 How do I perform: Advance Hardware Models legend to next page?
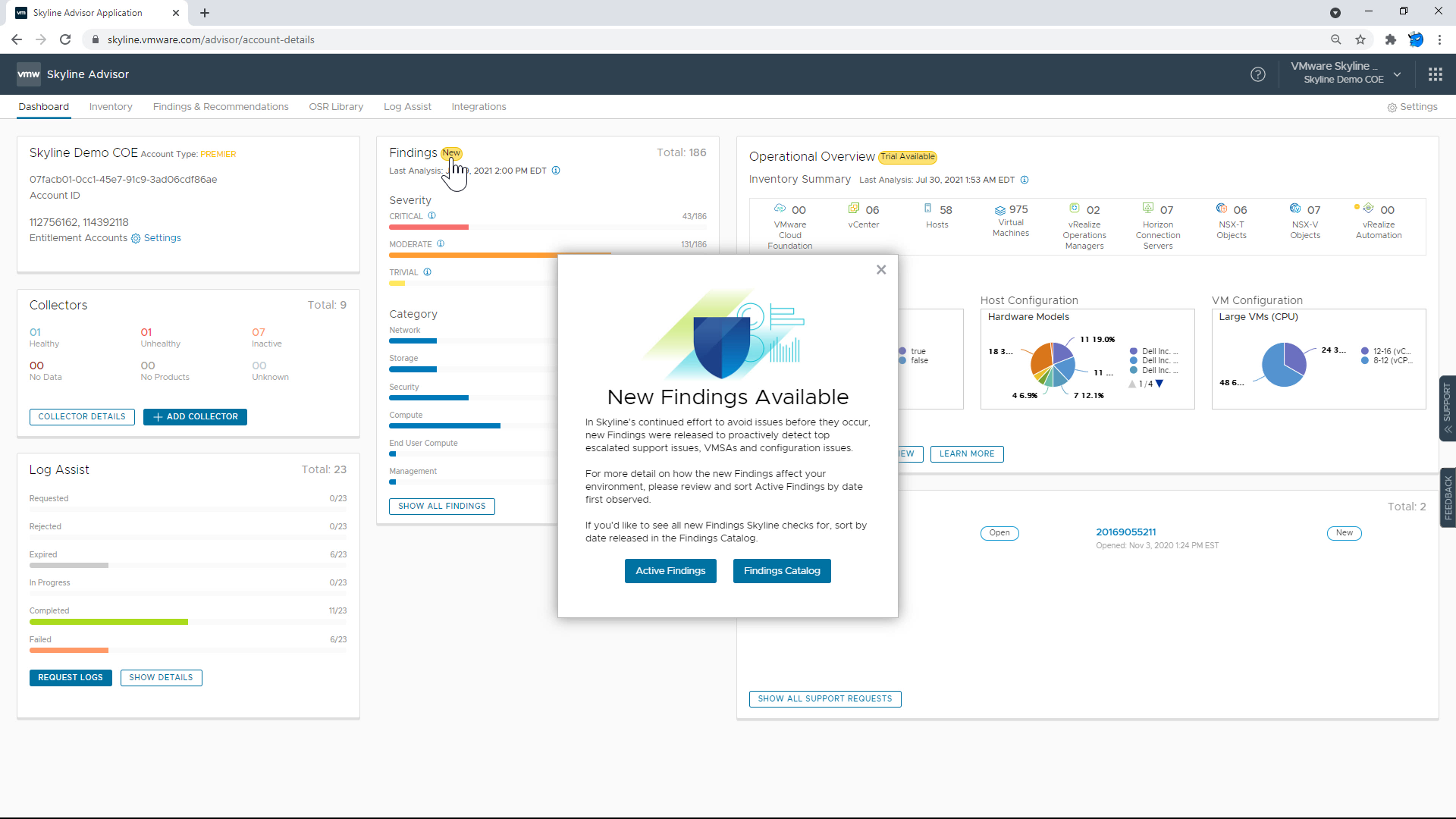1159,384
